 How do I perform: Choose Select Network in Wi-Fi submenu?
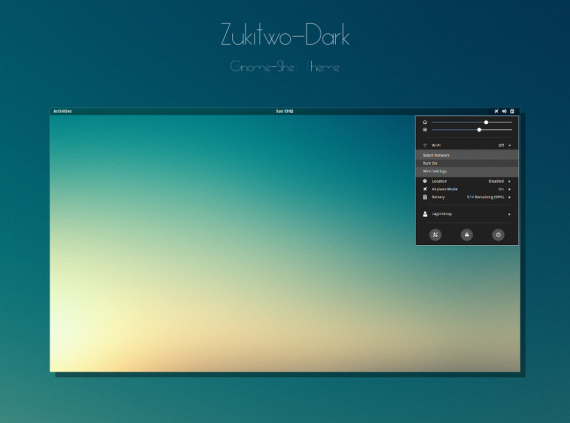point(467,155)
